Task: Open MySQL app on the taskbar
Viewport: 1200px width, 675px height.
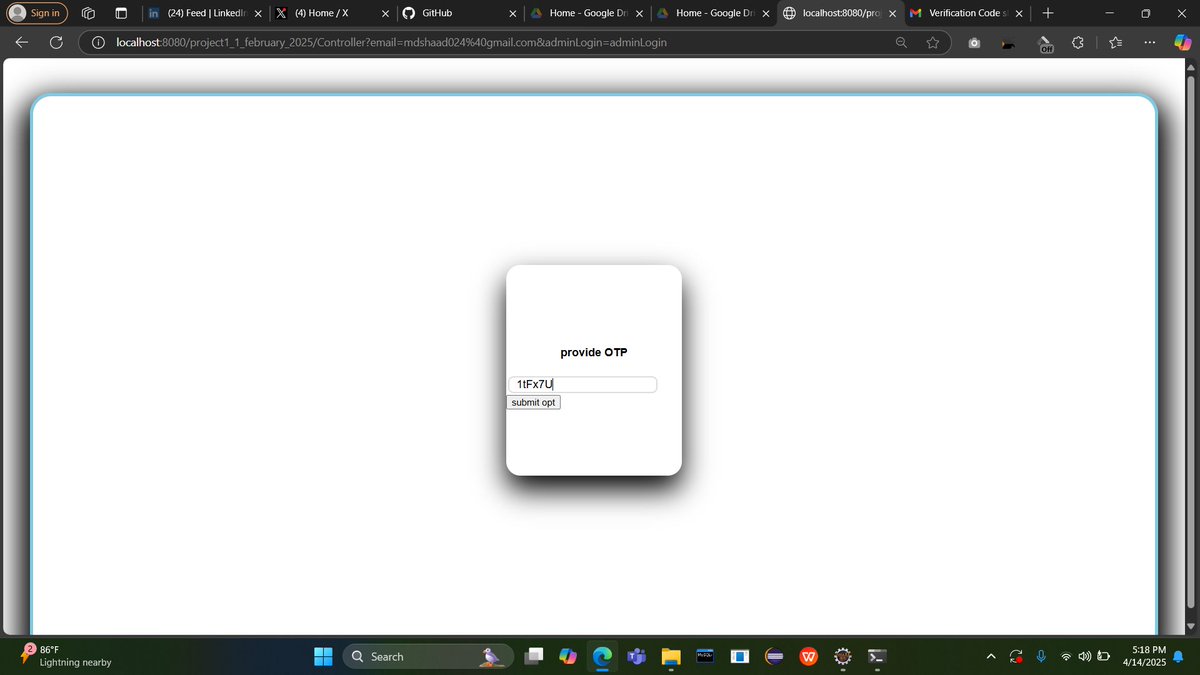Action: click(705, 656)
